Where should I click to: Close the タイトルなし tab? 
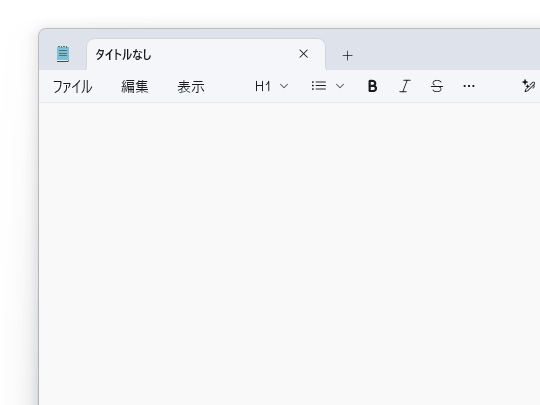pyautogui.click(x=303, y=54)
